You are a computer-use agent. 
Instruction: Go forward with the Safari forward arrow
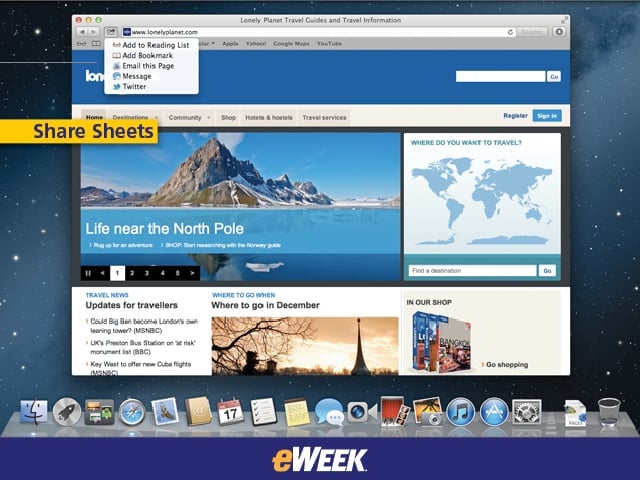point(93,32)
